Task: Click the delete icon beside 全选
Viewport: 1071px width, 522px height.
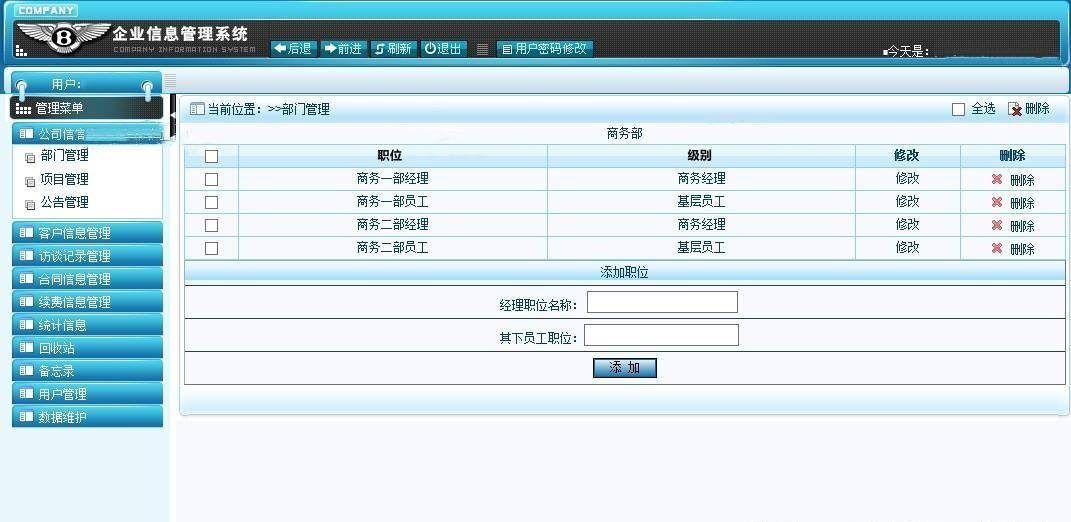Action: [x=1015, y=109]
